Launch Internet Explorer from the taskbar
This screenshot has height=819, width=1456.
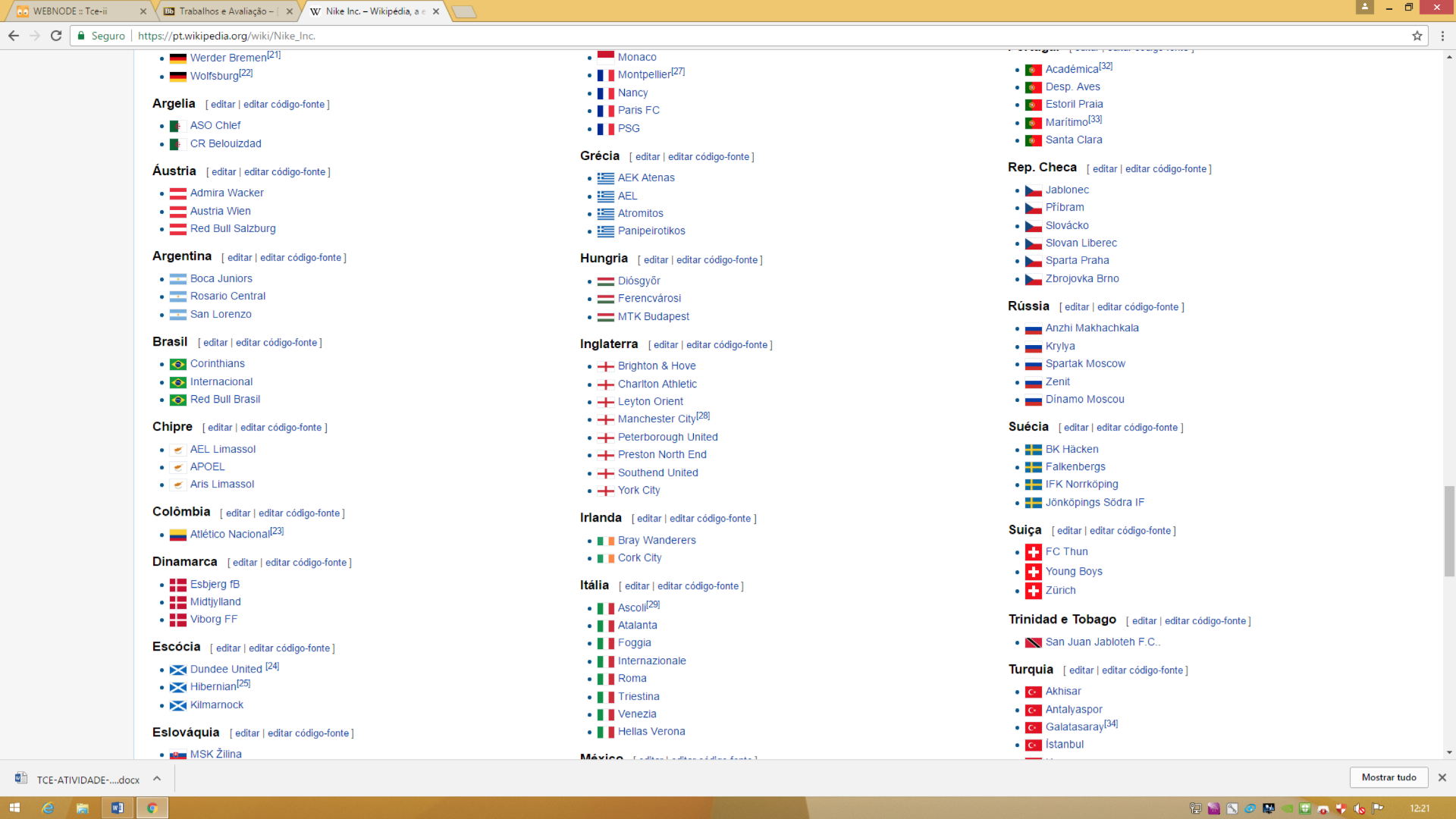(x=47, y=808)
